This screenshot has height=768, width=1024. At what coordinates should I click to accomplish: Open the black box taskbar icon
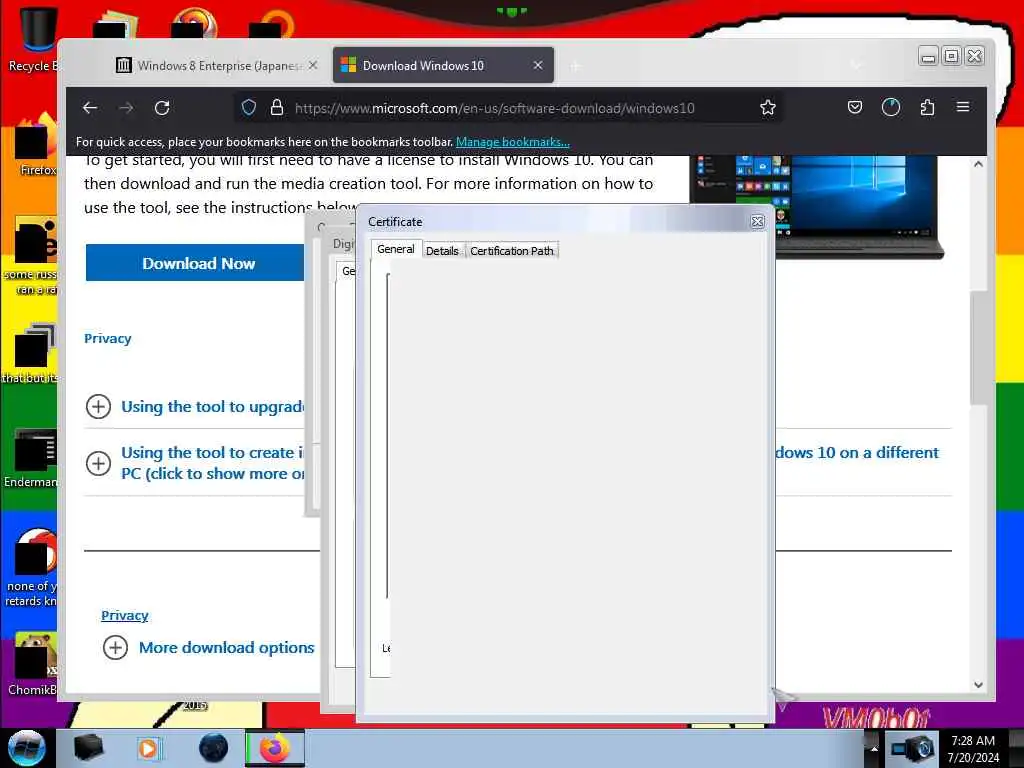click(x=89, y=748)
